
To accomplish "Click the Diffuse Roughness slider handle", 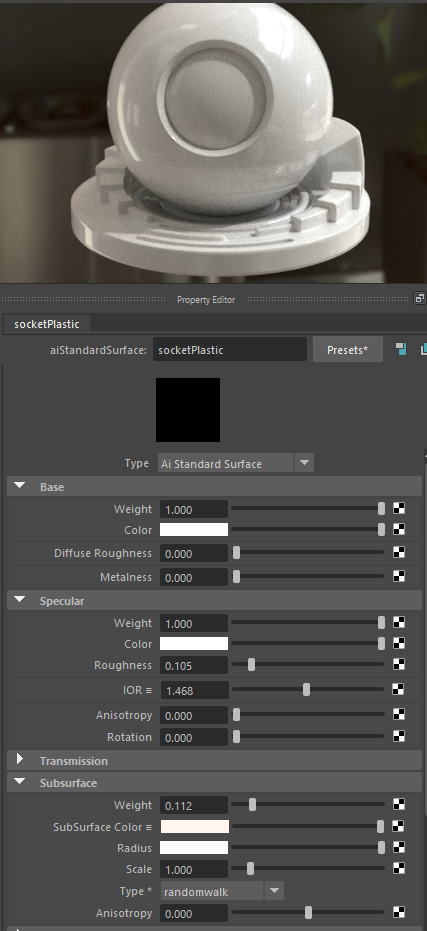I will click(236, 553).
